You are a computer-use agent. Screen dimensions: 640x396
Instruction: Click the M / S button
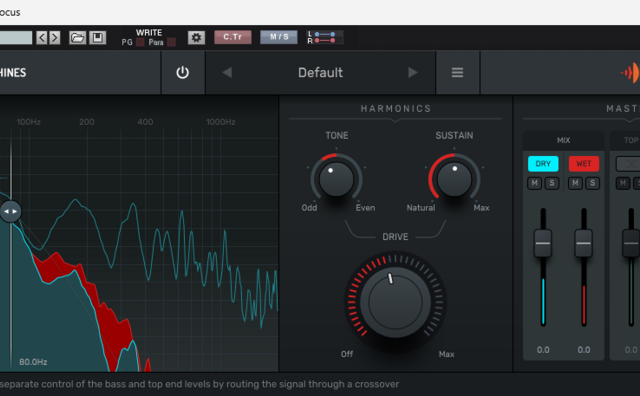click(x=279, y=37)
